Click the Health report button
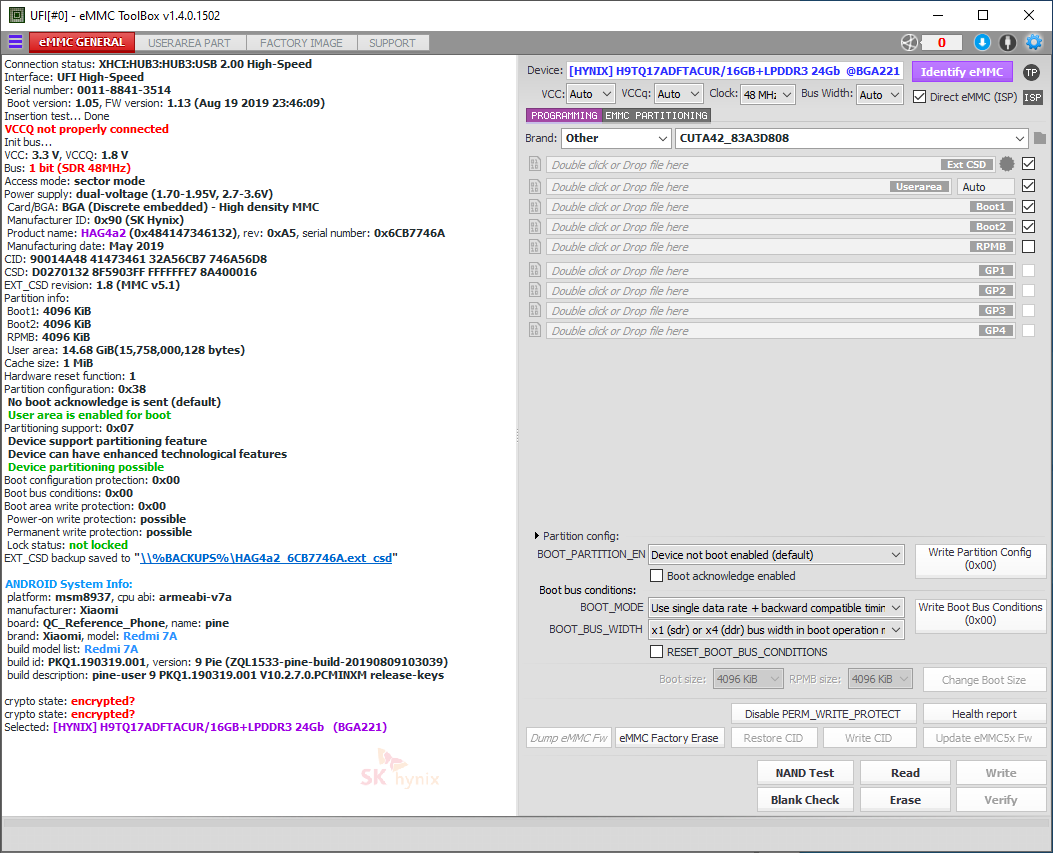This screenshot has width=1053, height=853. click(984, 714)
